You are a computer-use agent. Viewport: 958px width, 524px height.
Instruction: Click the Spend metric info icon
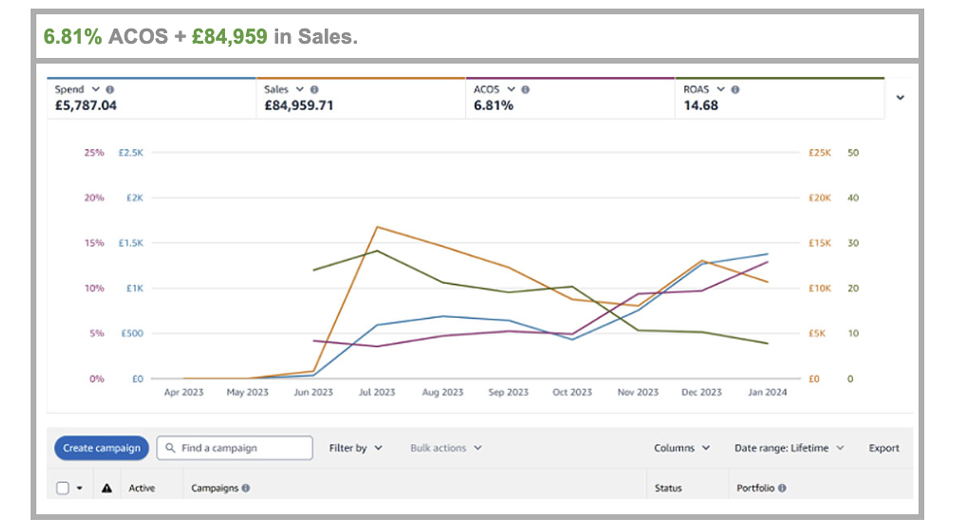click(x=109, y=90)
